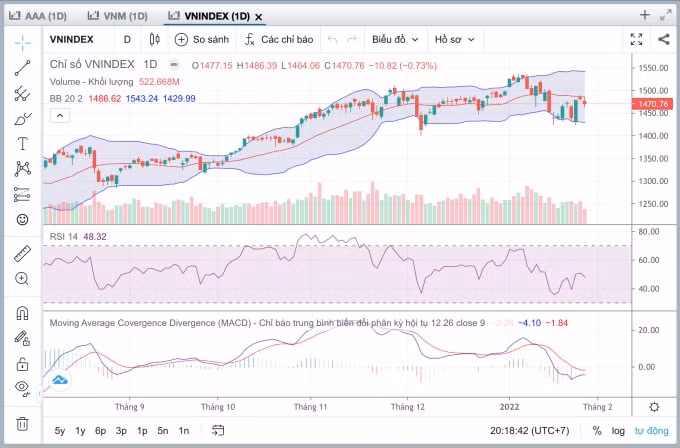Viewport: 680px width, 448px height.
Task: Toggle tự động auto scale
Action: click(651, 431)
